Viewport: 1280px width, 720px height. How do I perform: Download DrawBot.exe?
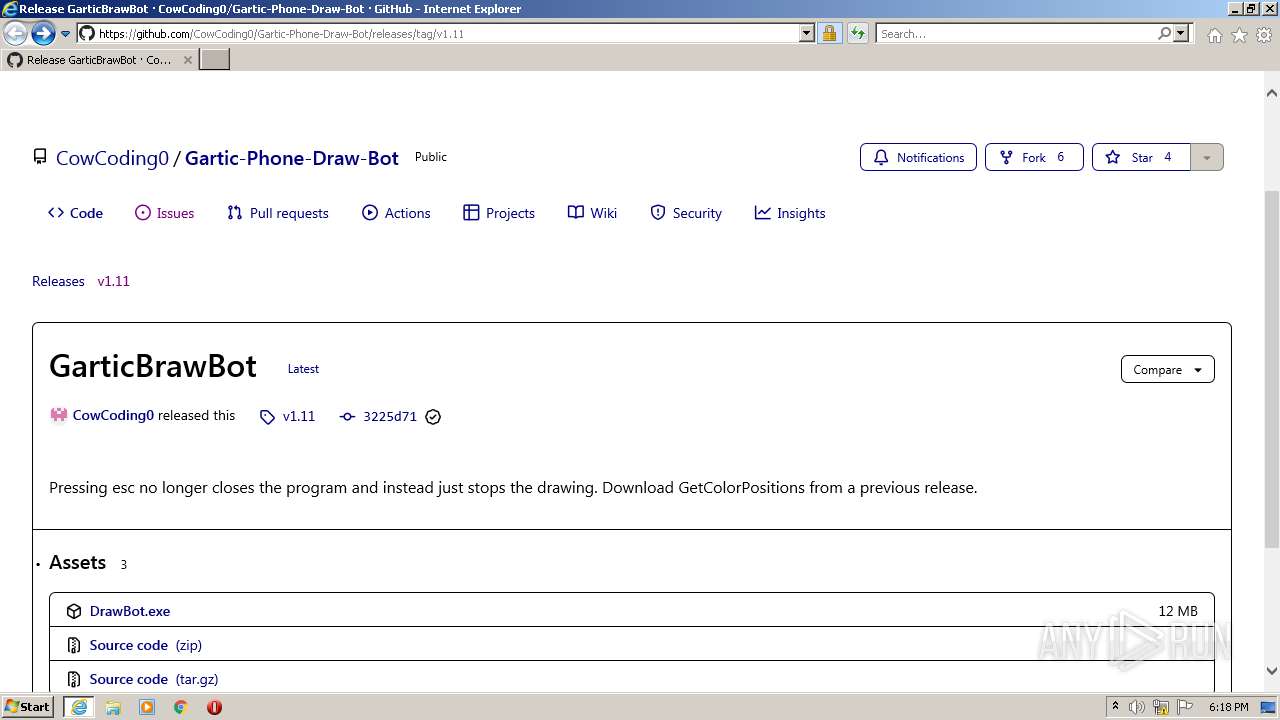click(x=130, y=611)
